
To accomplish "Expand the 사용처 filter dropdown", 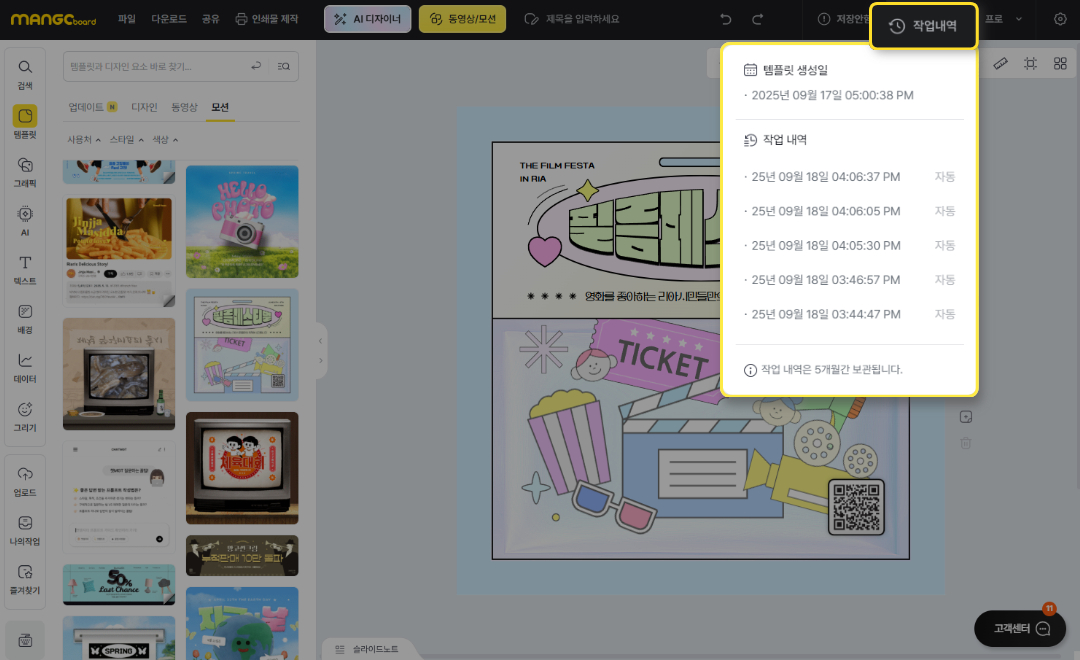I will click(83, 140).
